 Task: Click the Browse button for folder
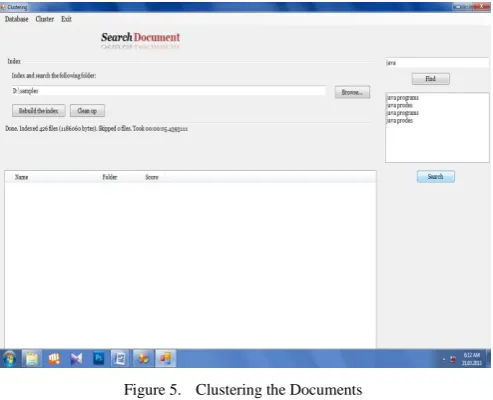coord(352,92)
